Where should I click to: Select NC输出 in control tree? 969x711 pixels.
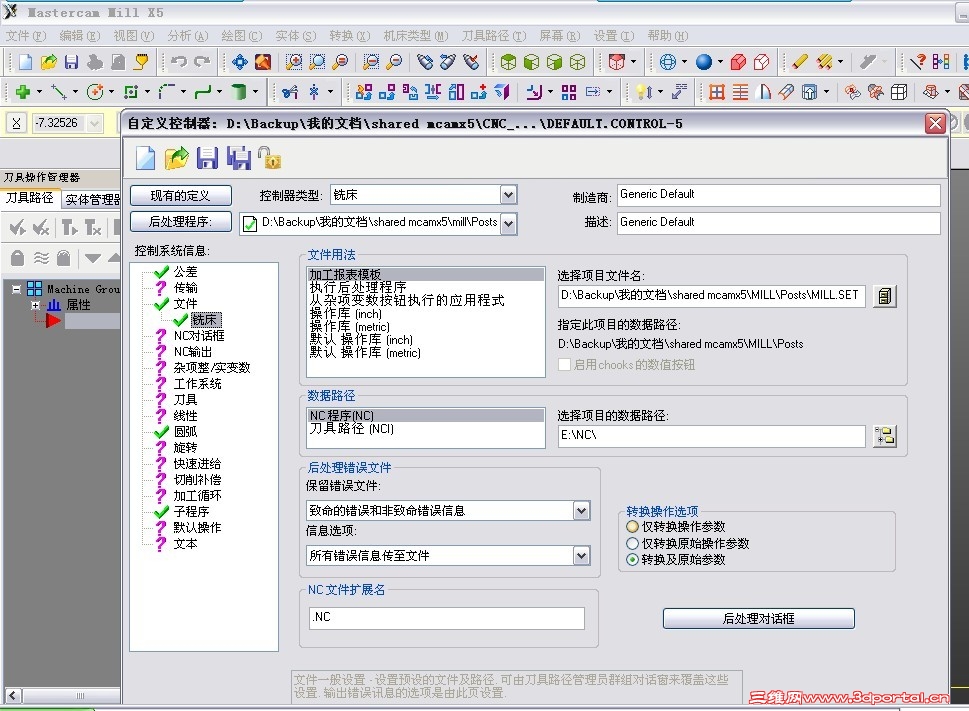click(192, 351)
